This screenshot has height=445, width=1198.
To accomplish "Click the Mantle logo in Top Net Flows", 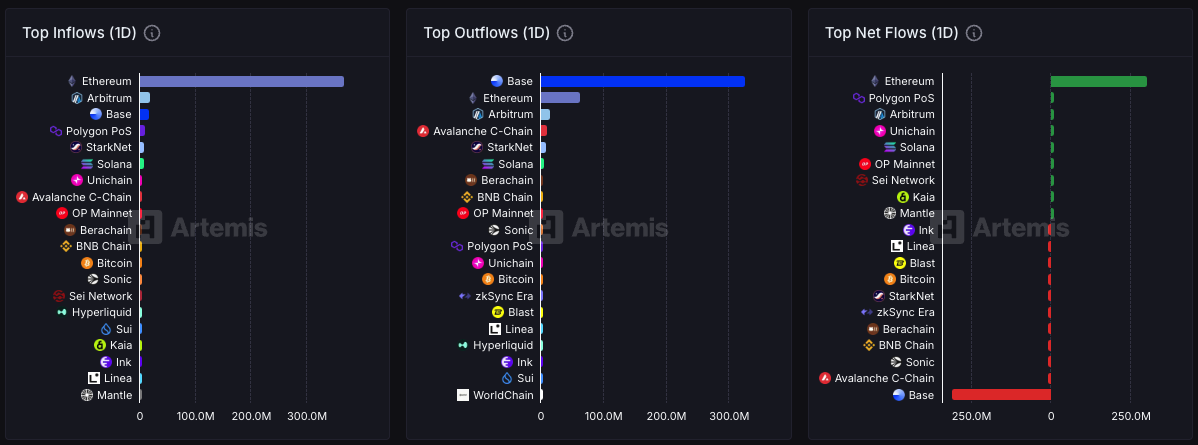I will pos(889,213).
